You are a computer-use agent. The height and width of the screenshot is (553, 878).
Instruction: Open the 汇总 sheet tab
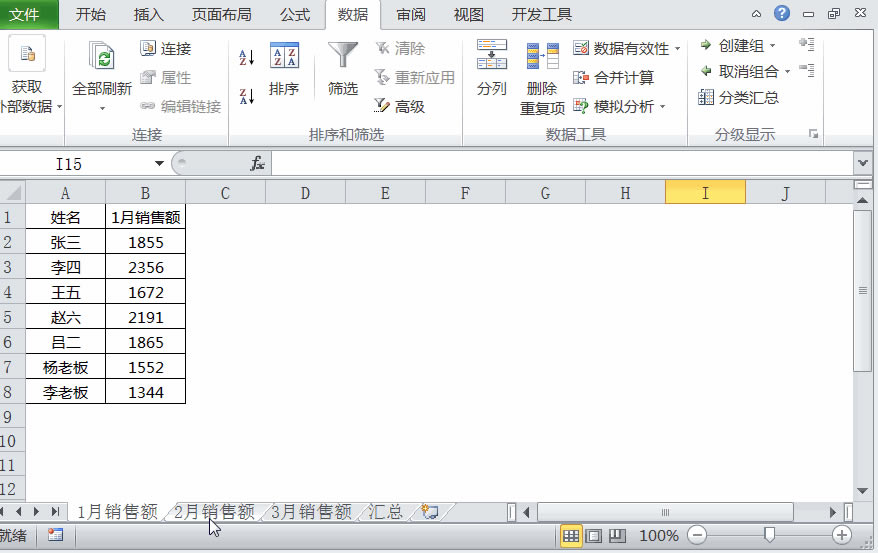386,512
